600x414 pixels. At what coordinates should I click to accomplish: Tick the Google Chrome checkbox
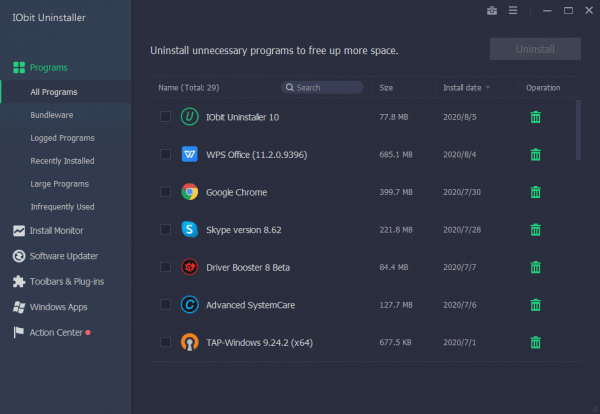pyautogui.click(x=165, y=191)
